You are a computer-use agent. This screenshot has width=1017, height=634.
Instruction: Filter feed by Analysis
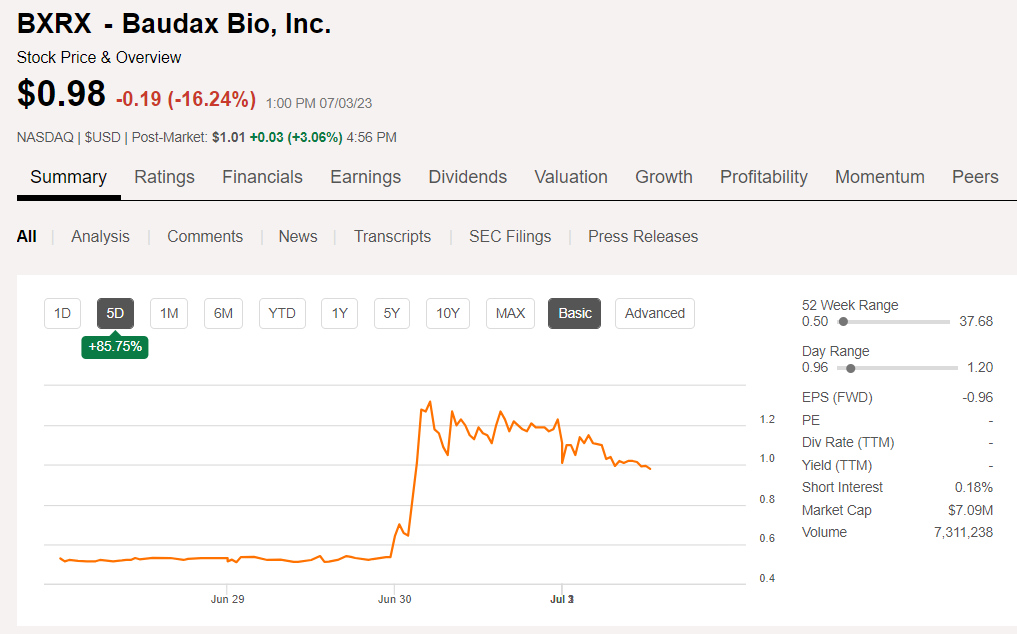point(100,236)
